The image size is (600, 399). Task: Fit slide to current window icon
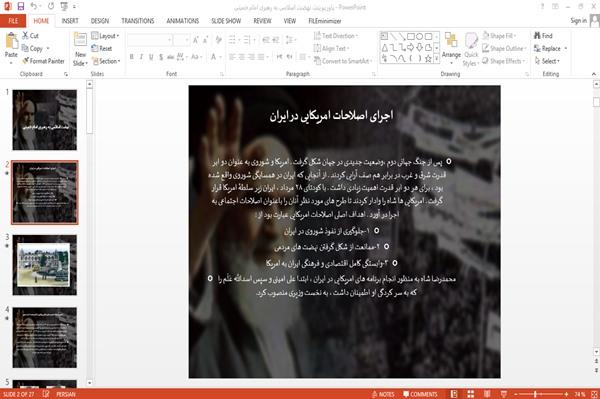tap(594, 394)
